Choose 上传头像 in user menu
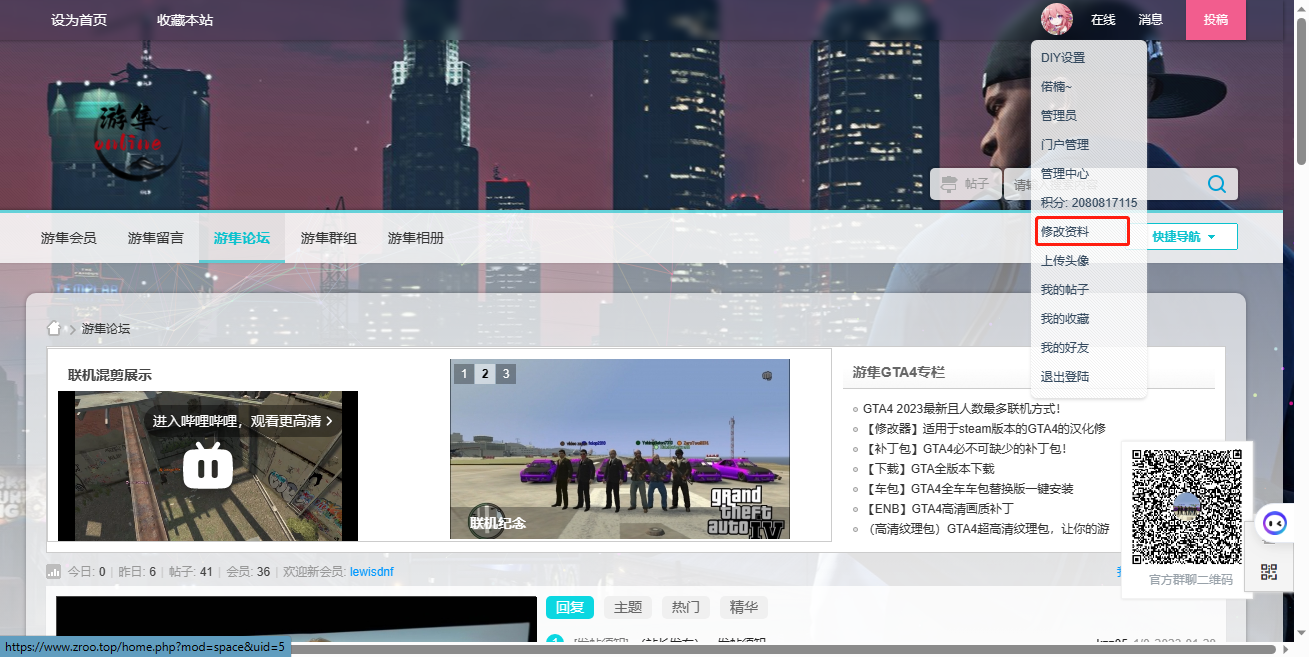Viewport: 1309px width, 657px height. click(x=1065, y=261)
